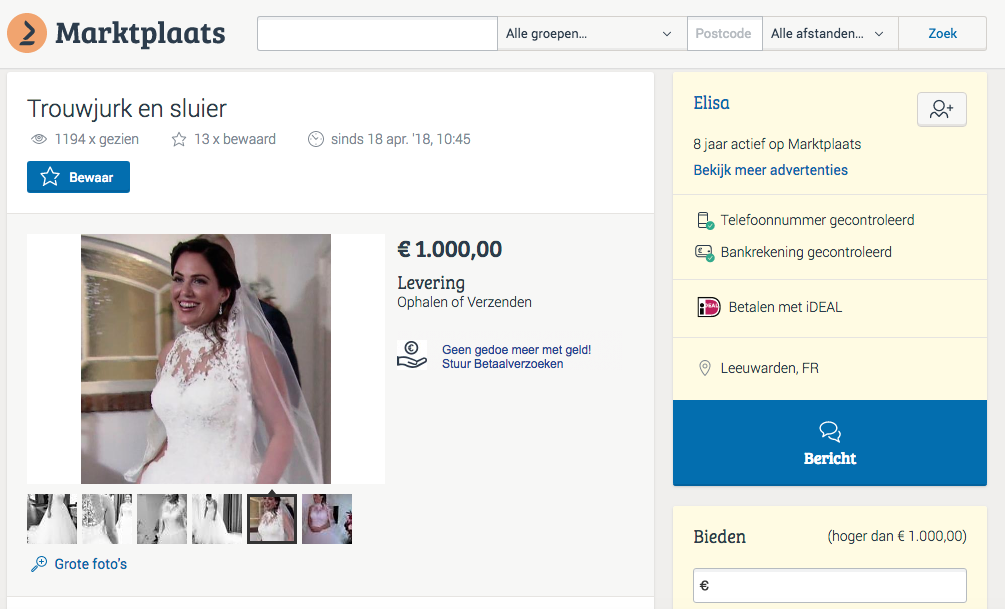
Task: Open the Alle groepen category dropdown
Action: point(592,33)
